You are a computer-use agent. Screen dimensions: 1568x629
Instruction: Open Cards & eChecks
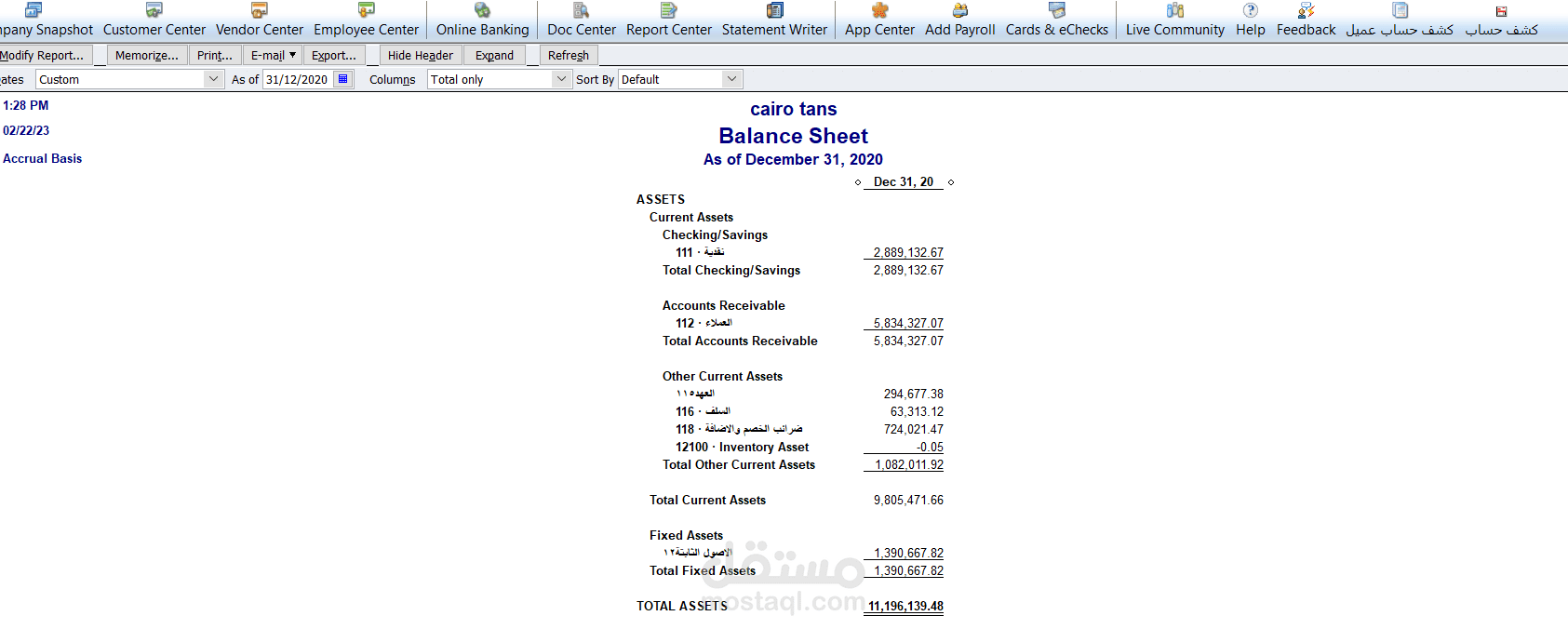point(1057,20)
